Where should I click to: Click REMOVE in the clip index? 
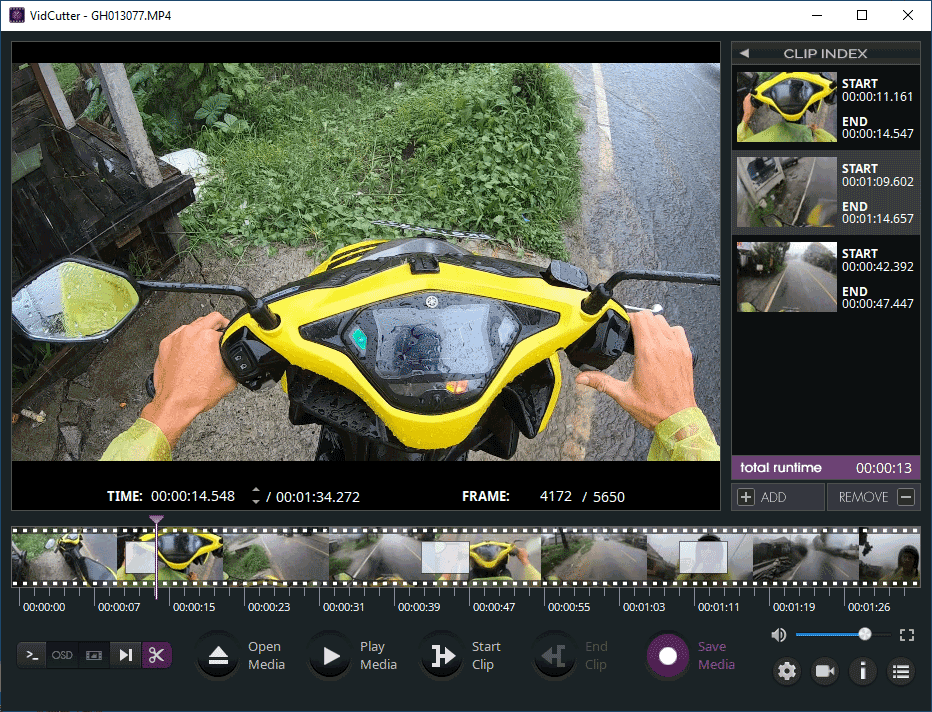[874, 497]
